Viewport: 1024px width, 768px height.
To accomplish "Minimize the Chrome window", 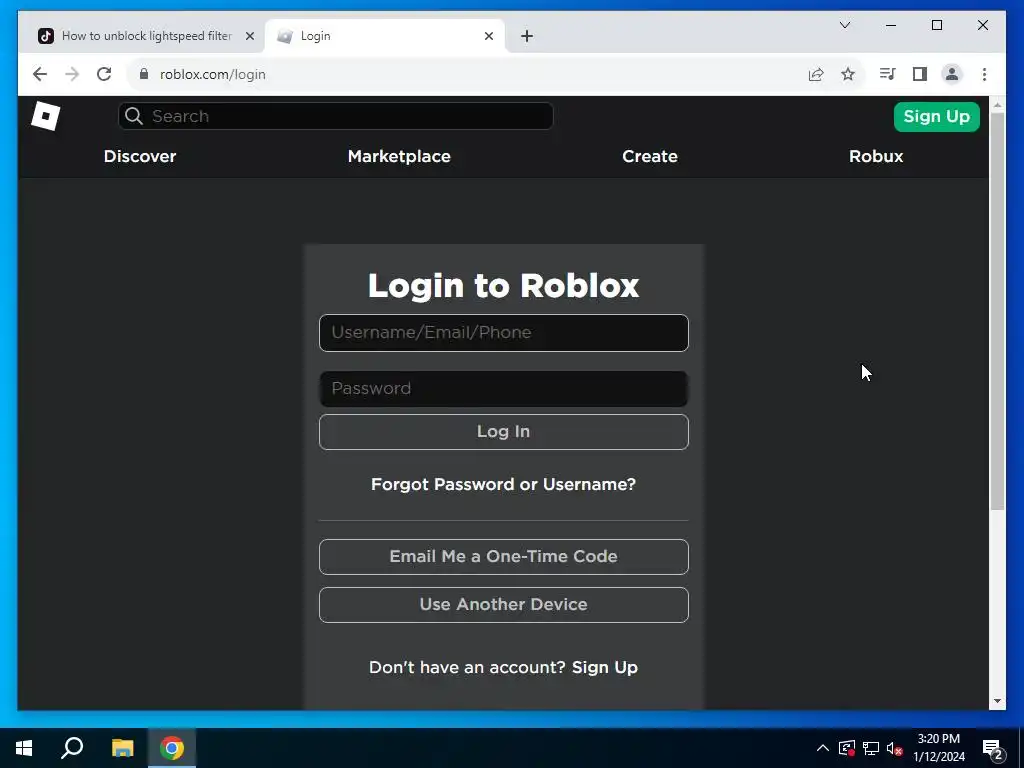I will [x=891, y=25].
